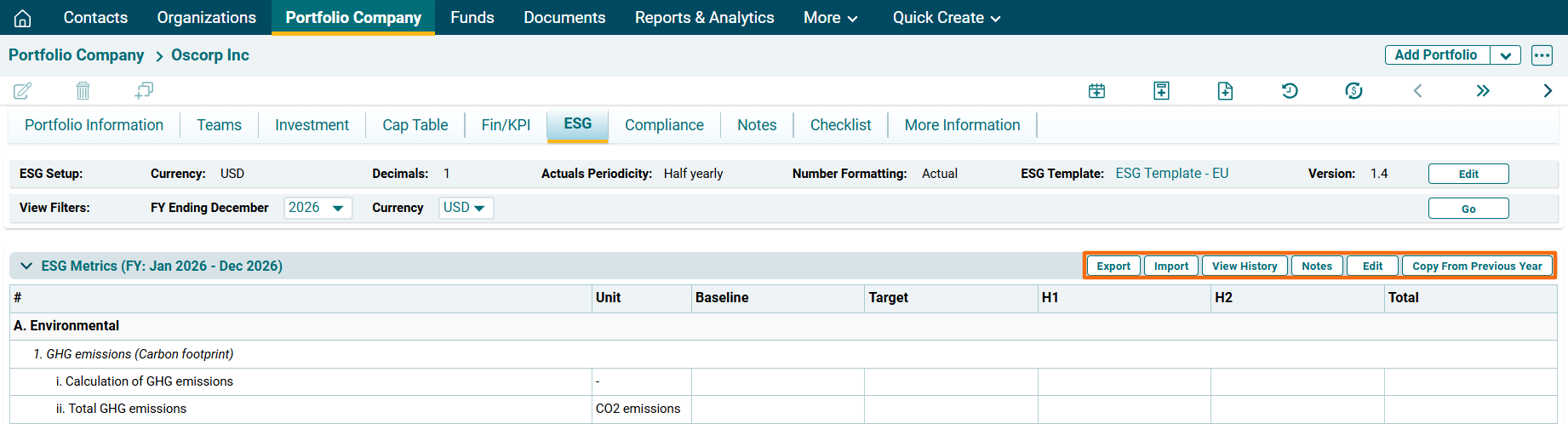
Task: Open the FY Ending December year dropdown
Action: click(318, 208)
